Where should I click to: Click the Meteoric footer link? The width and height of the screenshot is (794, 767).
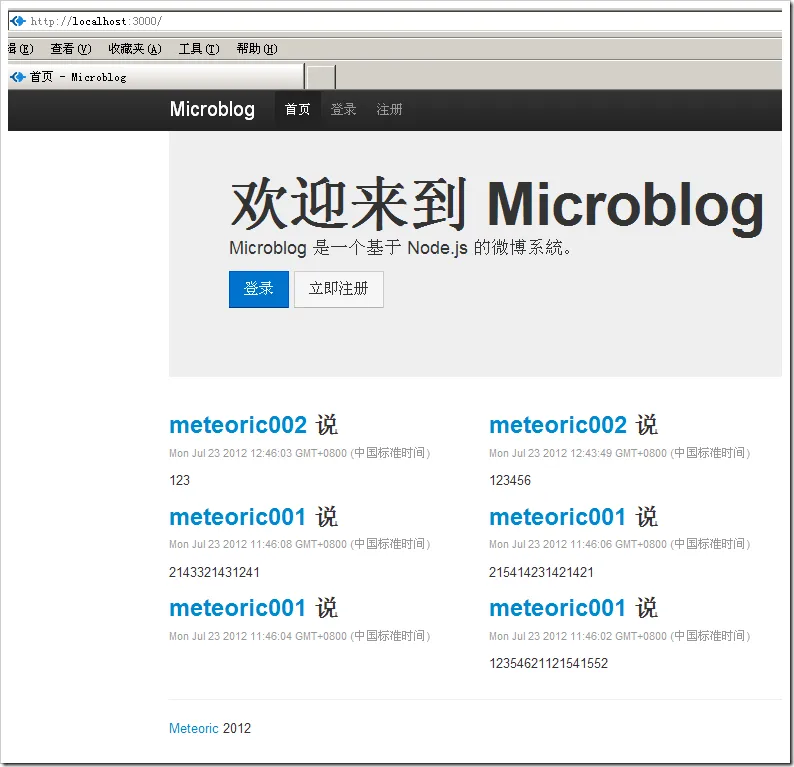(x=193, y=729)
